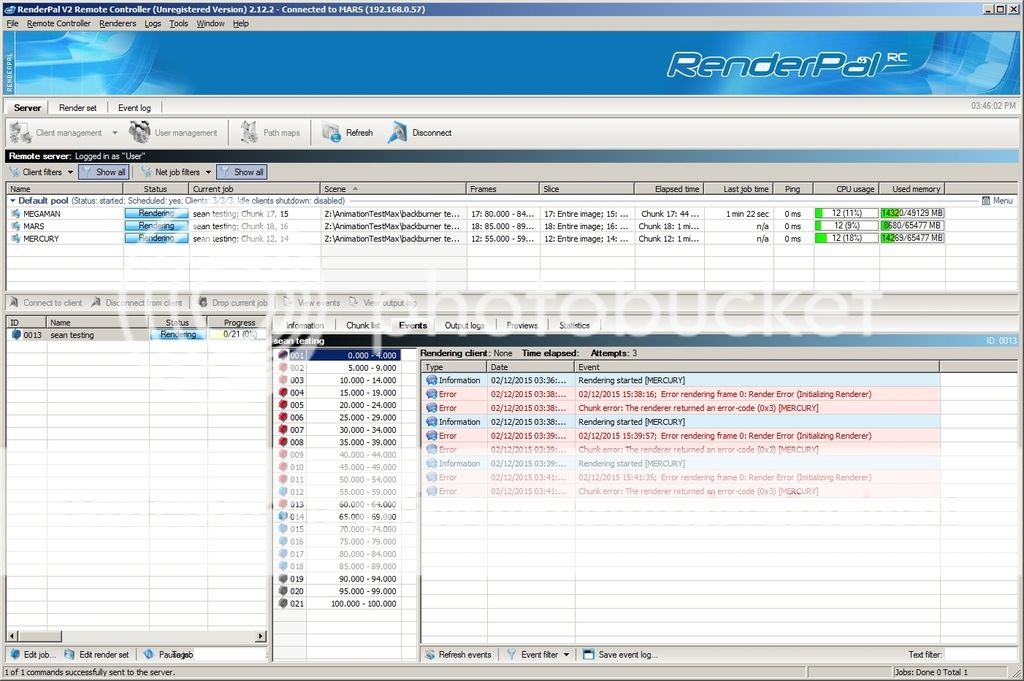Open the Tools menu
Screen dimensions: 1024x681
click(179, 23)
